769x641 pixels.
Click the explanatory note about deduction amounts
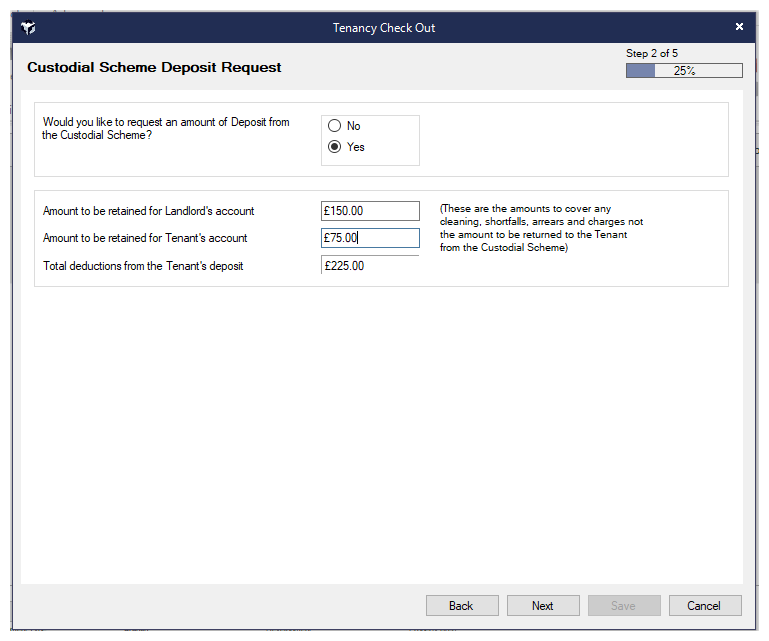point(541,228)
